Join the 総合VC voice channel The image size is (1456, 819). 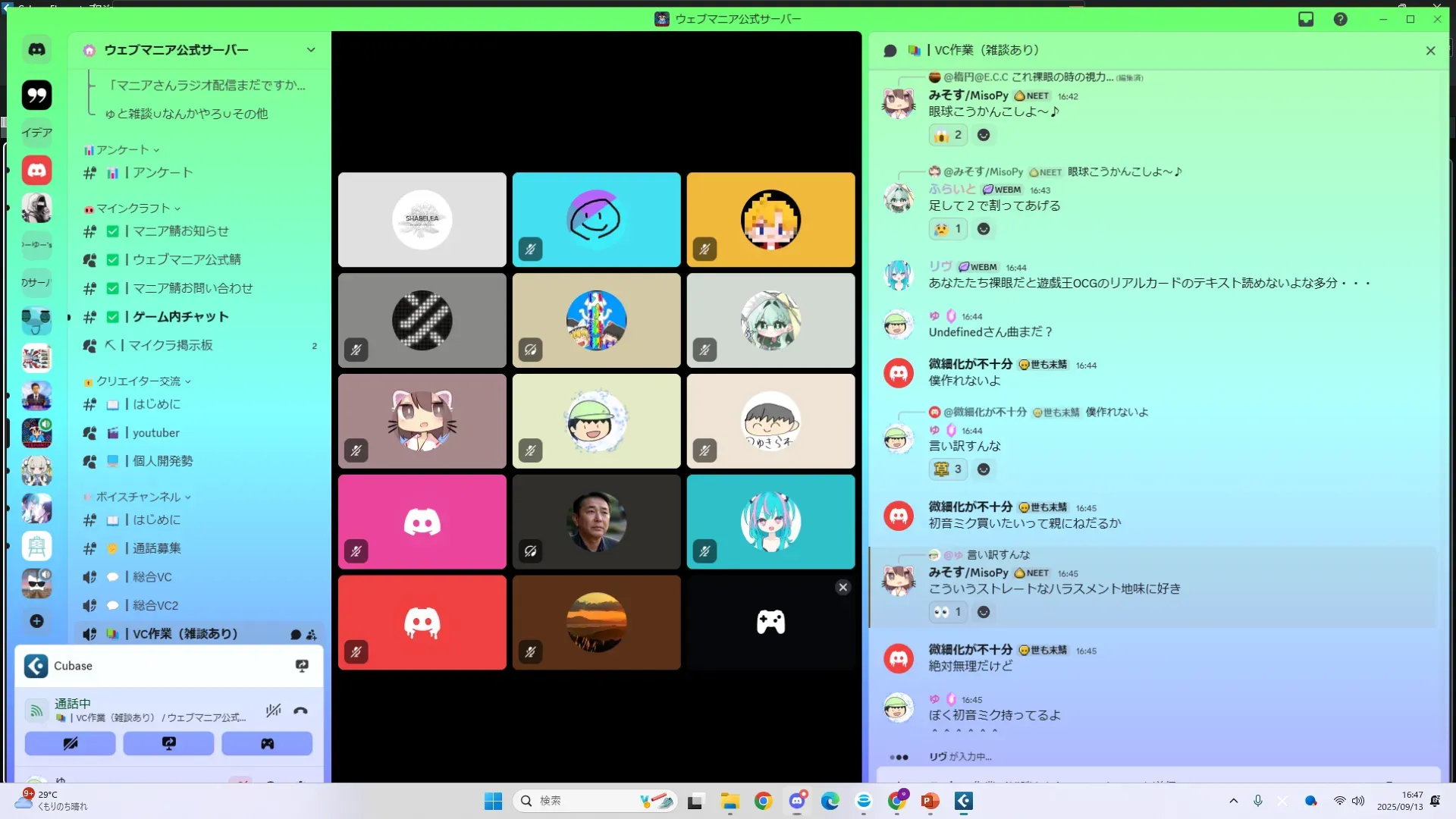pyautogui.click(x=152, y=577)
